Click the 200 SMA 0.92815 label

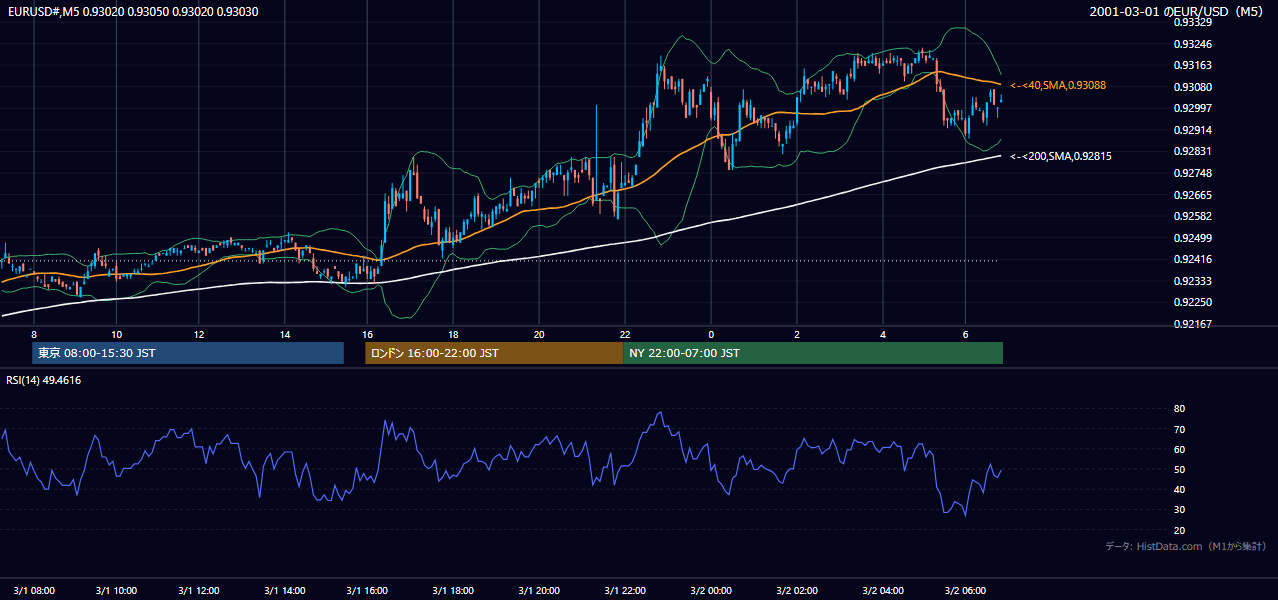pyautogui.click(x=1060, y=156)
